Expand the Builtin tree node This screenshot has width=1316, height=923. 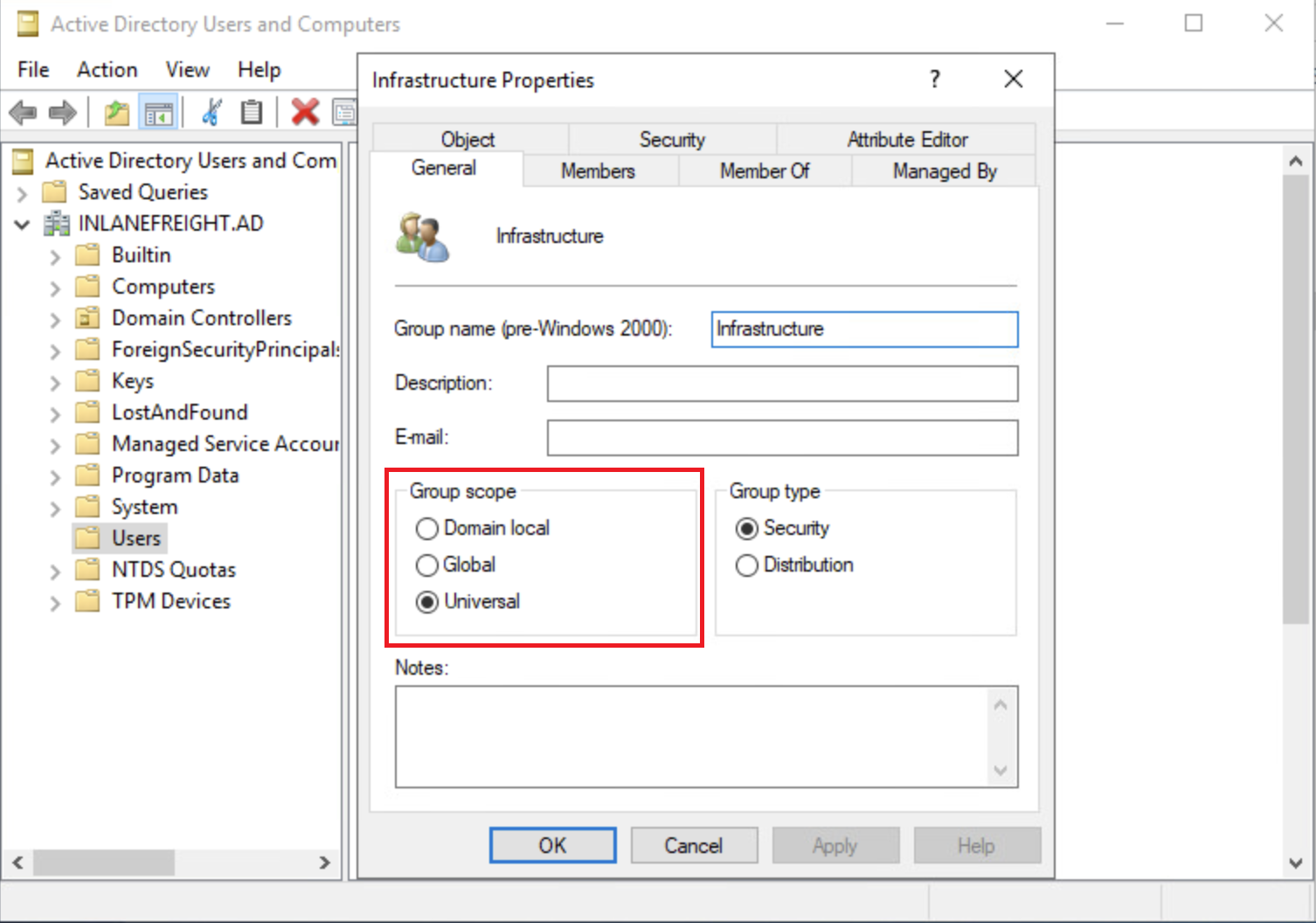click(x=55, y=256)
